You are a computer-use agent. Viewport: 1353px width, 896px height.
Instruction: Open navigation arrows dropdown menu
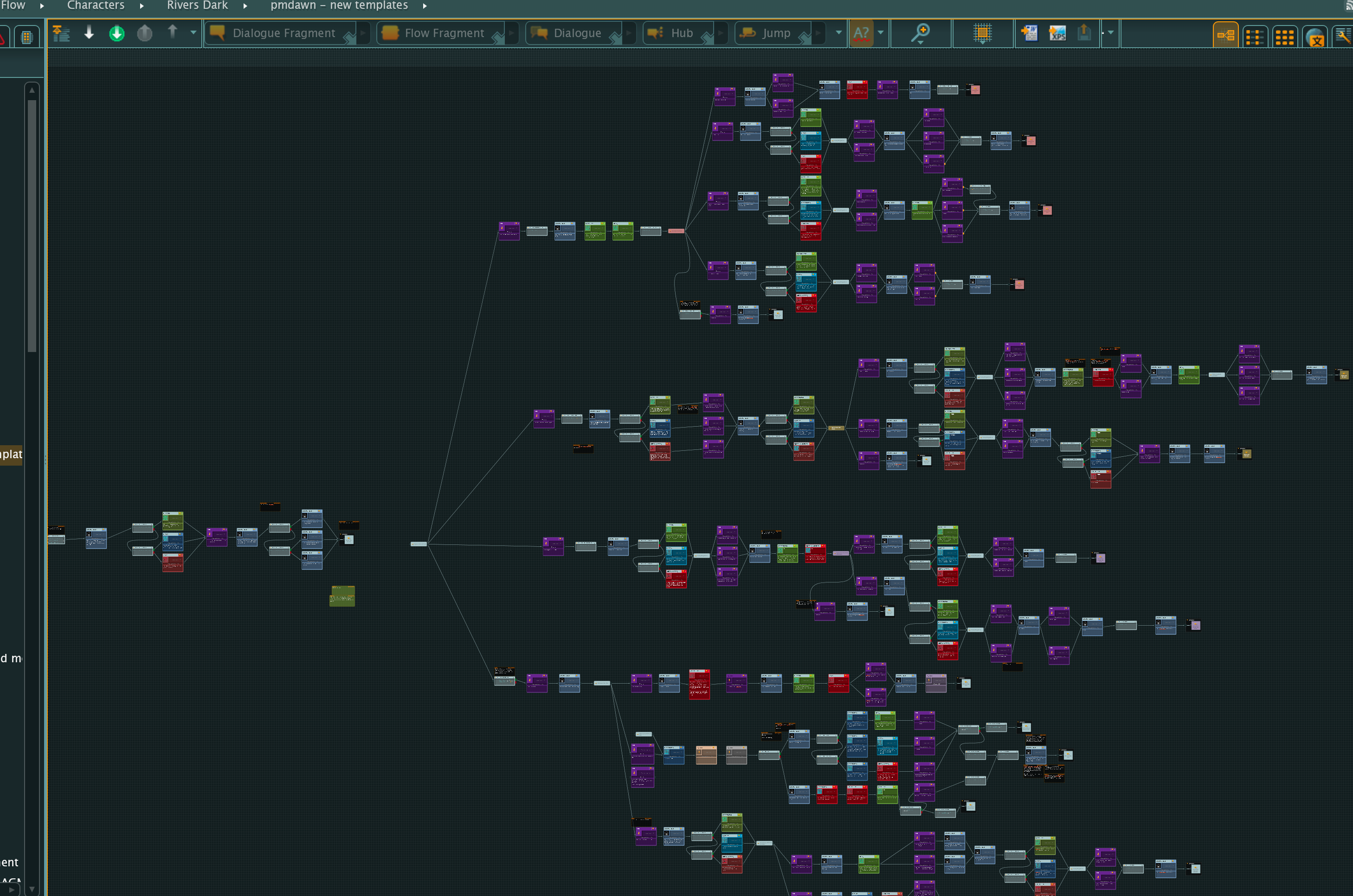coord(193,32)
